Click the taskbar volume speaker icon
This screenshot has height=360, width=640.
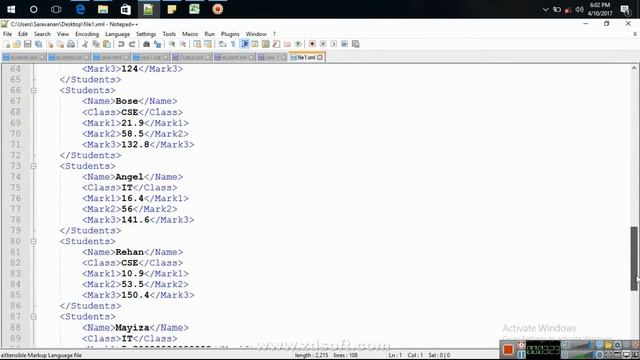click(580, 9)
